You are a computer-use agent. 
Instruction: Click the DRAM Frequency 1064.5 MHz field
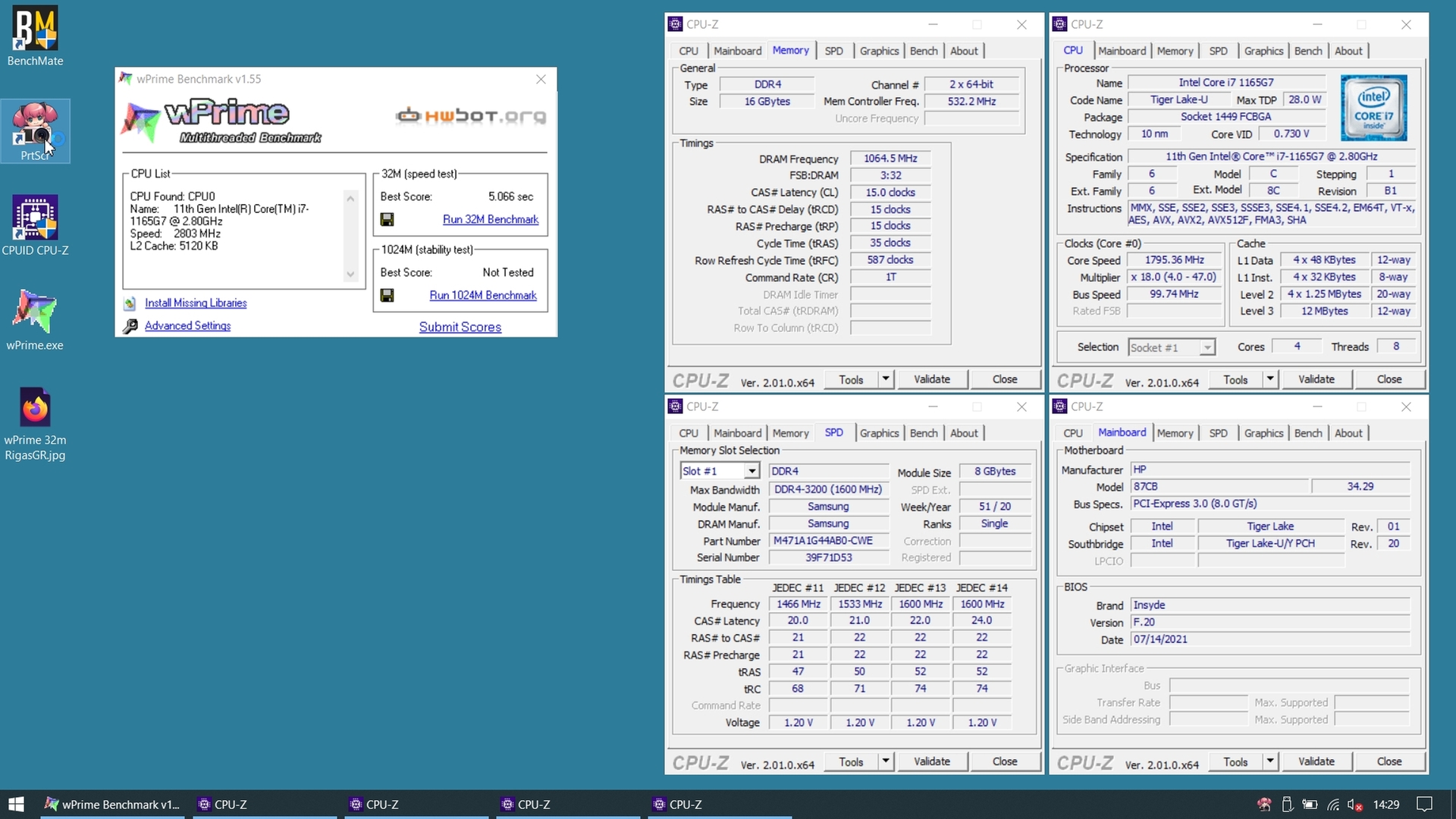click(x=890, y=158)
